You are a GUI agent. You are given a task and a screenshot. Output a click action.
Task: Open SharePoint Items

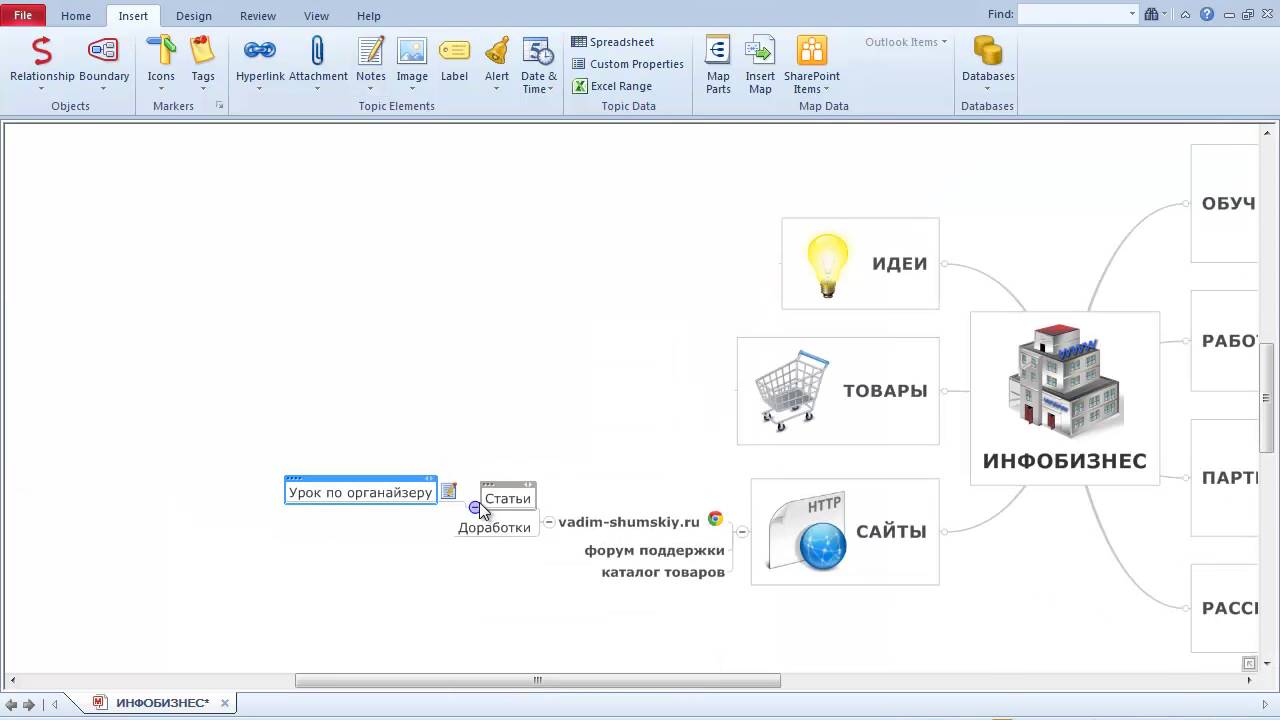[x=812, y=64]
